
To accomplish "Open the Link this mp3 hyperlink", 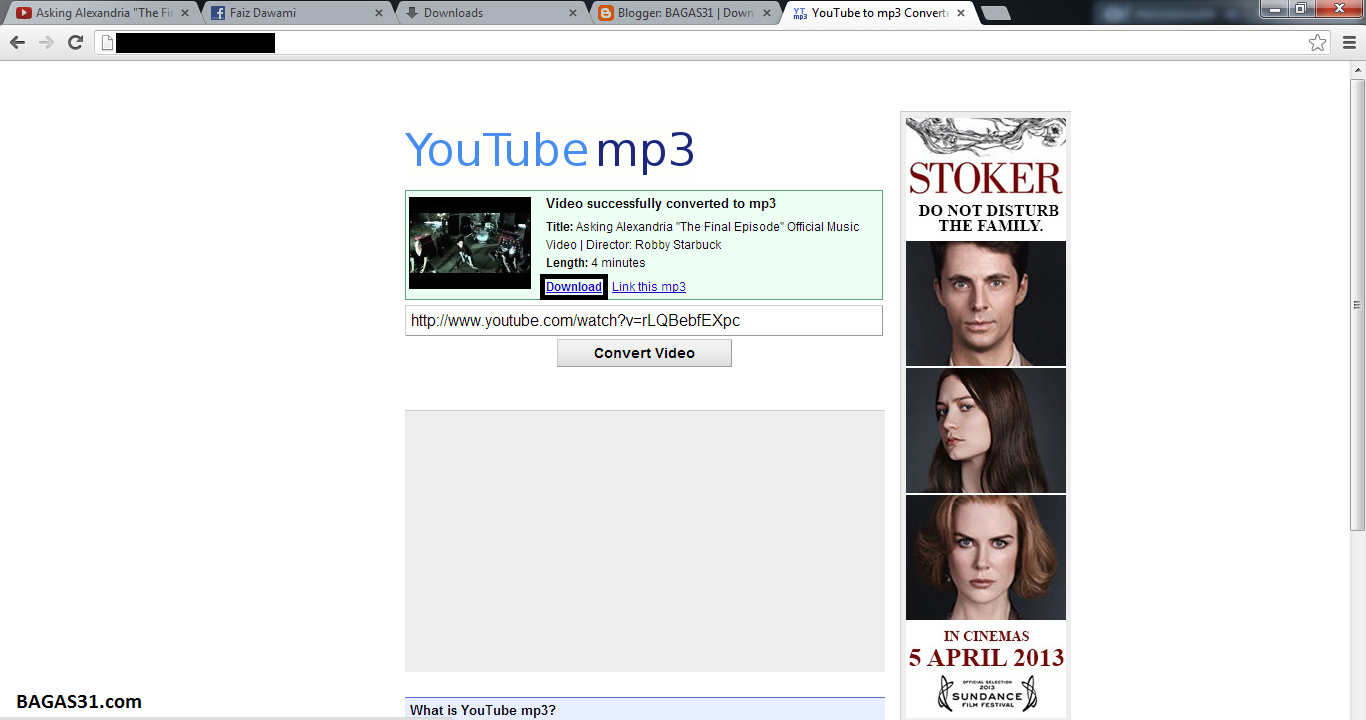I will tap(648, 287).
